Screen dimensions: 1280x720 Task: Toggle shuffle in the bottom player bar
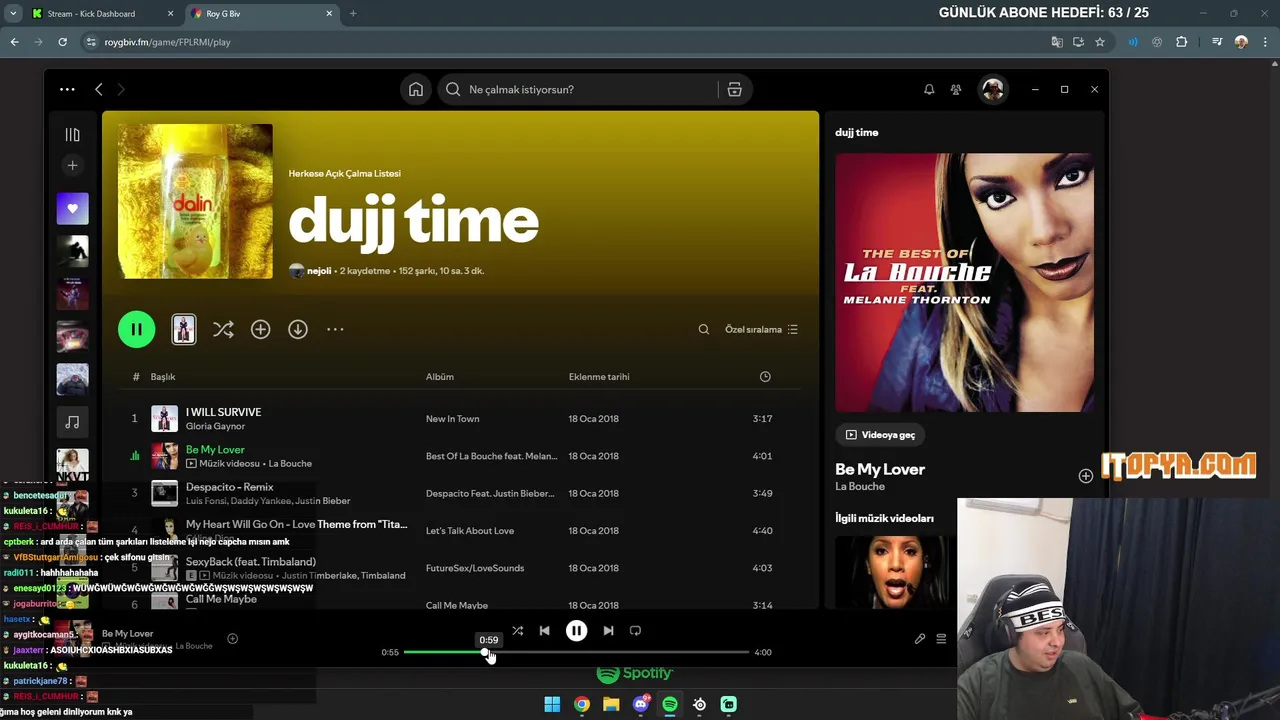point(517,631)
